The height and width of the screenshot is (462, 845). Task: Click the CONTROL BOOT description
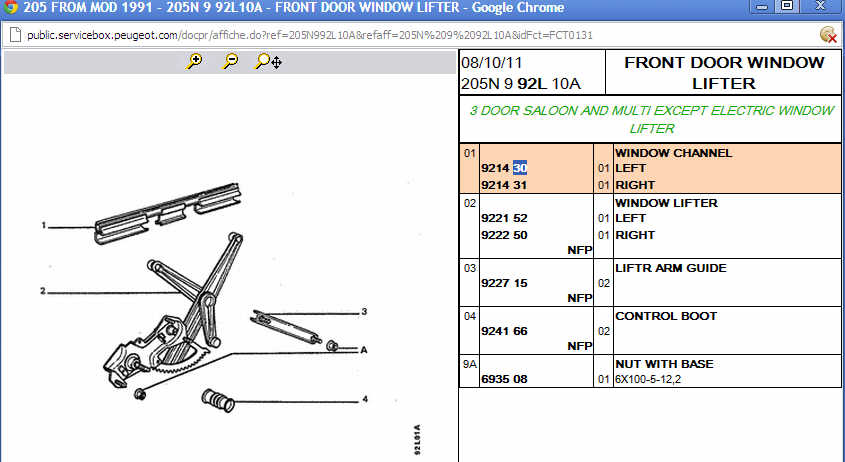pyautogui.click(x=666, y=316)
